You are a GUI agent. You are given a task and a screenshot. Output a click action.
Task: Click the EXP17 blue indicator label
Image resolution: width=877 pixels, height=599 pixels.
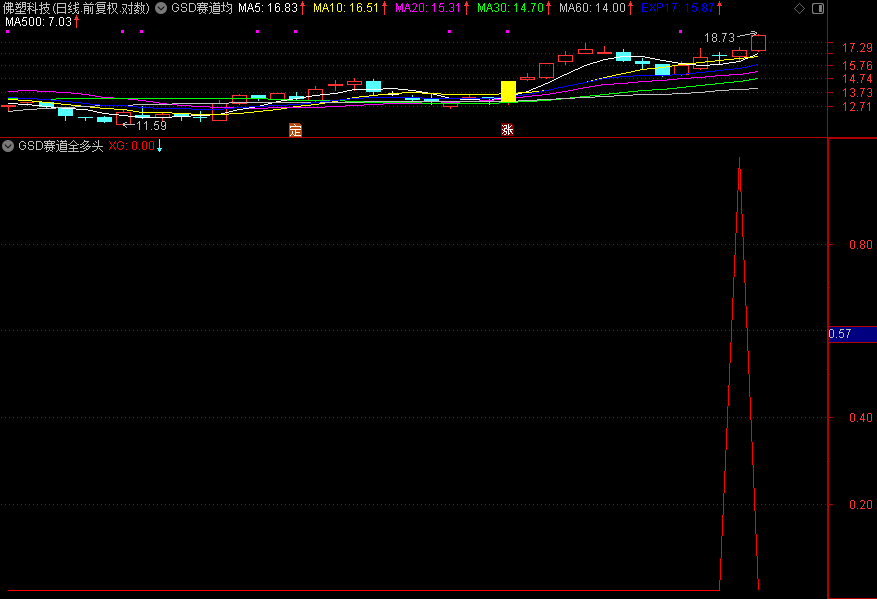pyautogui.click(x=677, y=8)
